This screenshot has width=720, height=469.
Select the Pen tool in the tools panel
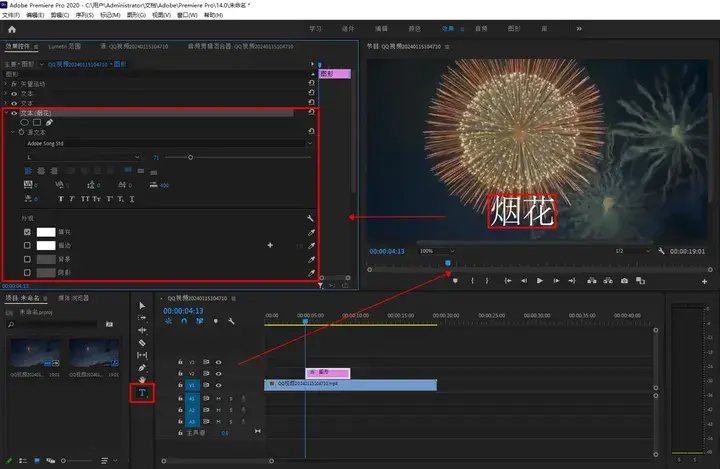coord(142,367)
